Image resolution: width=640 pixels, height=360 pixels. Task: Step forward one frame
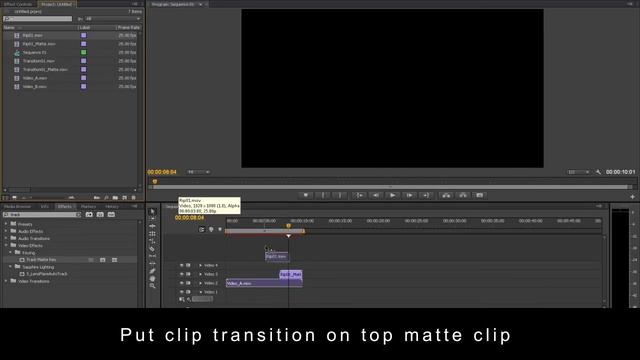pyautogui.click(x=409, y=196)
